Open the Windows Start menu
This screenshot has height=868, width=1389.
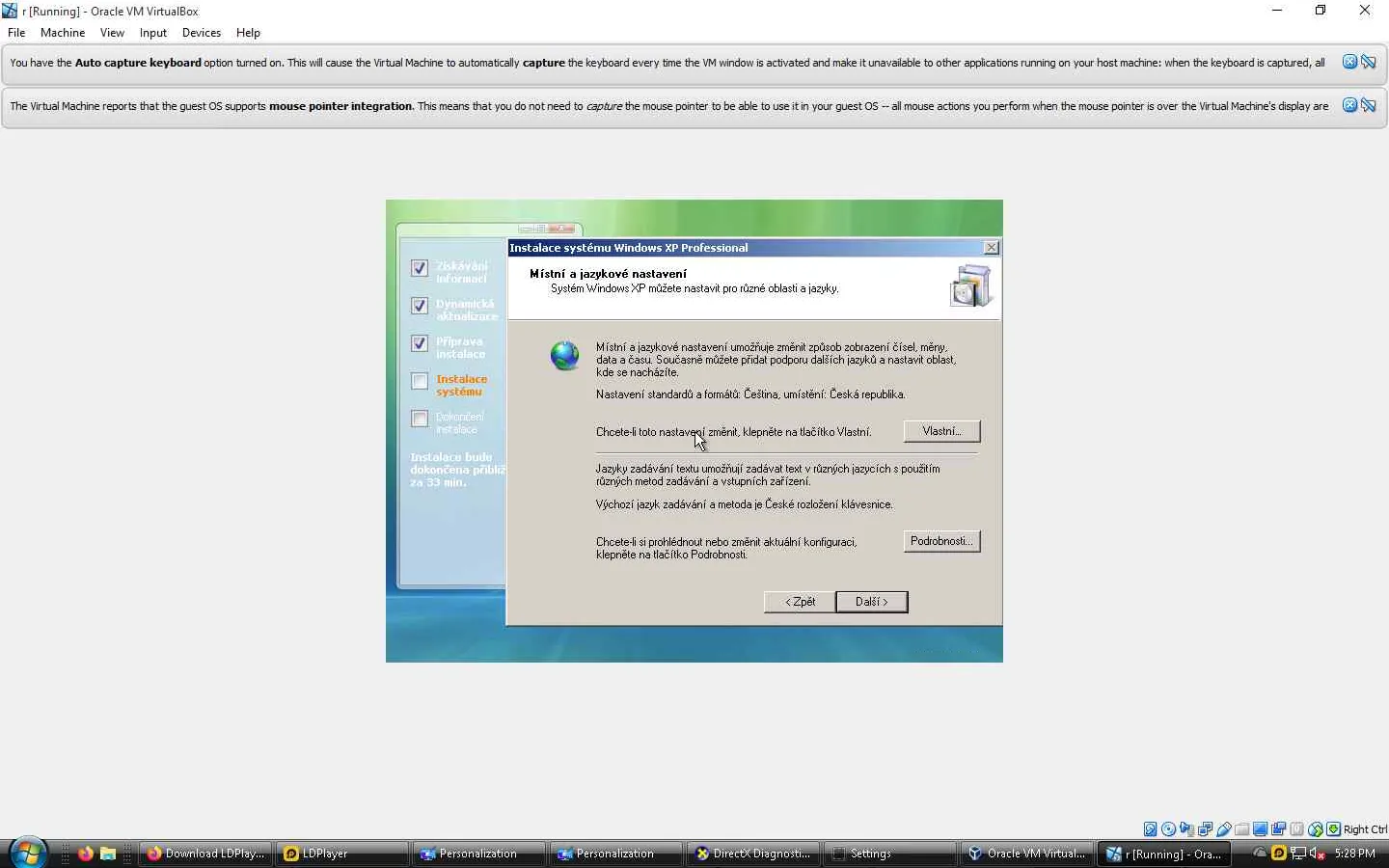[27, 854]
